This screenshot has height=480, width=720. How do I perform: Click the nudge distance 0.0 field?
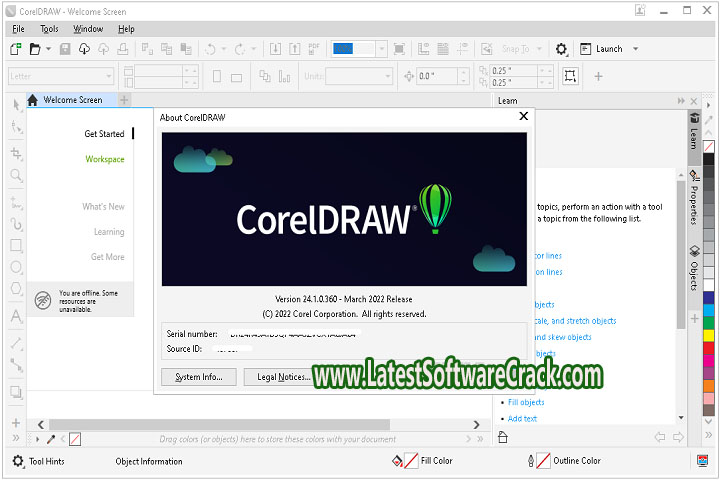[437, 76]
